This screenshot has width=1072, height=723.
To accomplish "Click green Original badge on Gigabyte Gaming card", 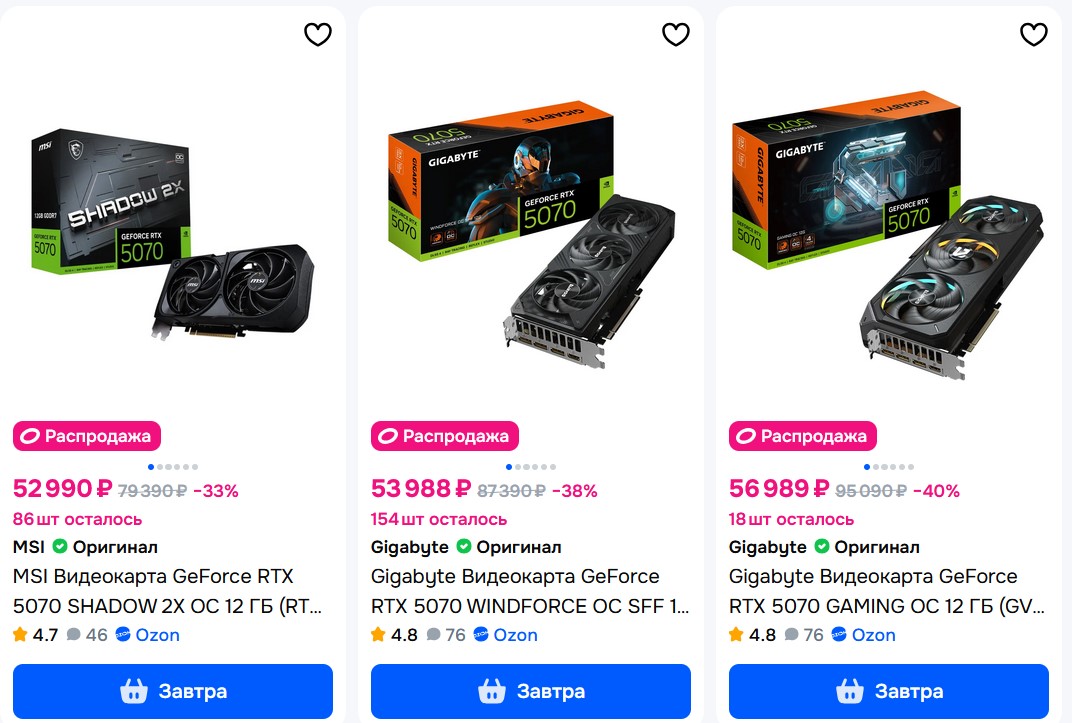I will coord(822,547).
